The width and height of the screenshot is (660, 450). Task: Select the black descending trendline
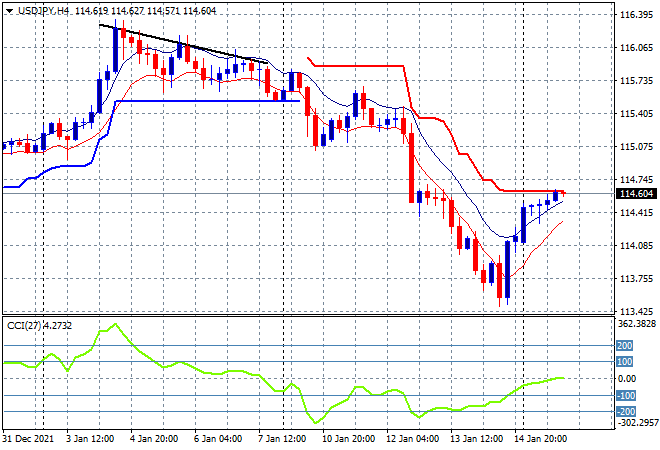190,46
